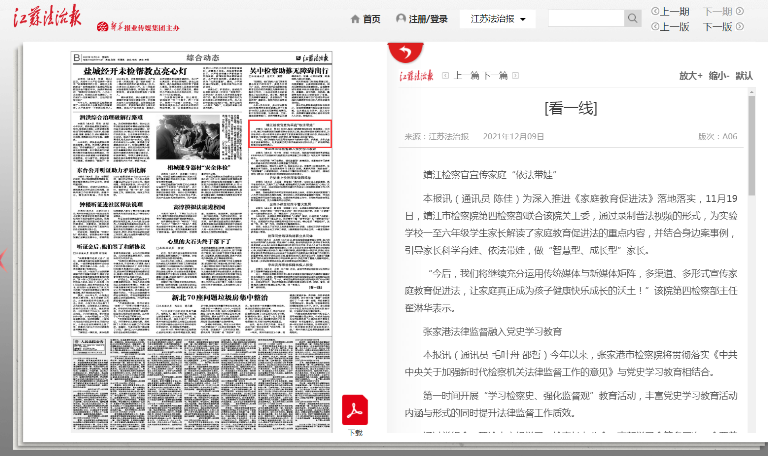Viewport: 768px width, 456px height.
Task: Click 放大+ to enlarge article text
Action: [x=691, y=75]
